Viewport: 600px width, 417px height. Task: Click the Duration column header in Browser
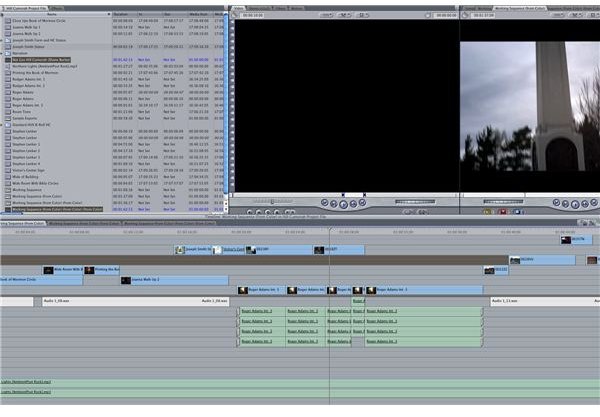pos(125,14)
